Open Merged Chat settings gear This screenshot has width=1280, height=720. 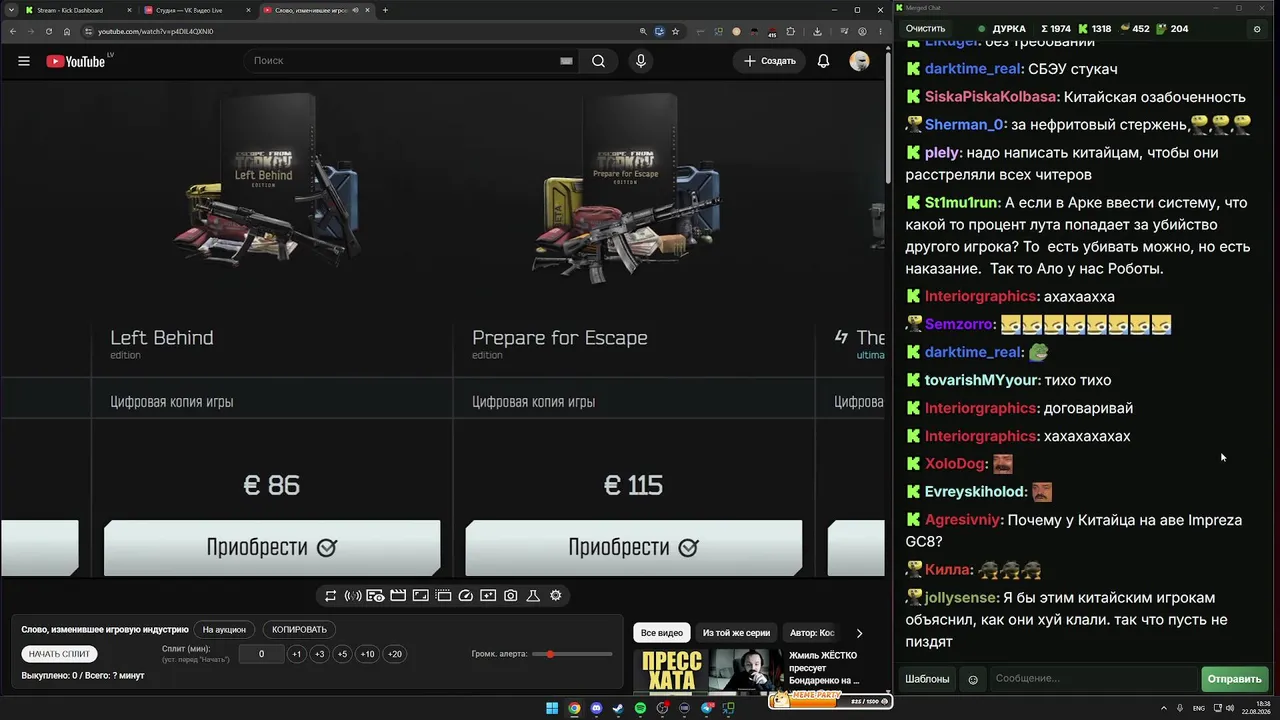1257,29
